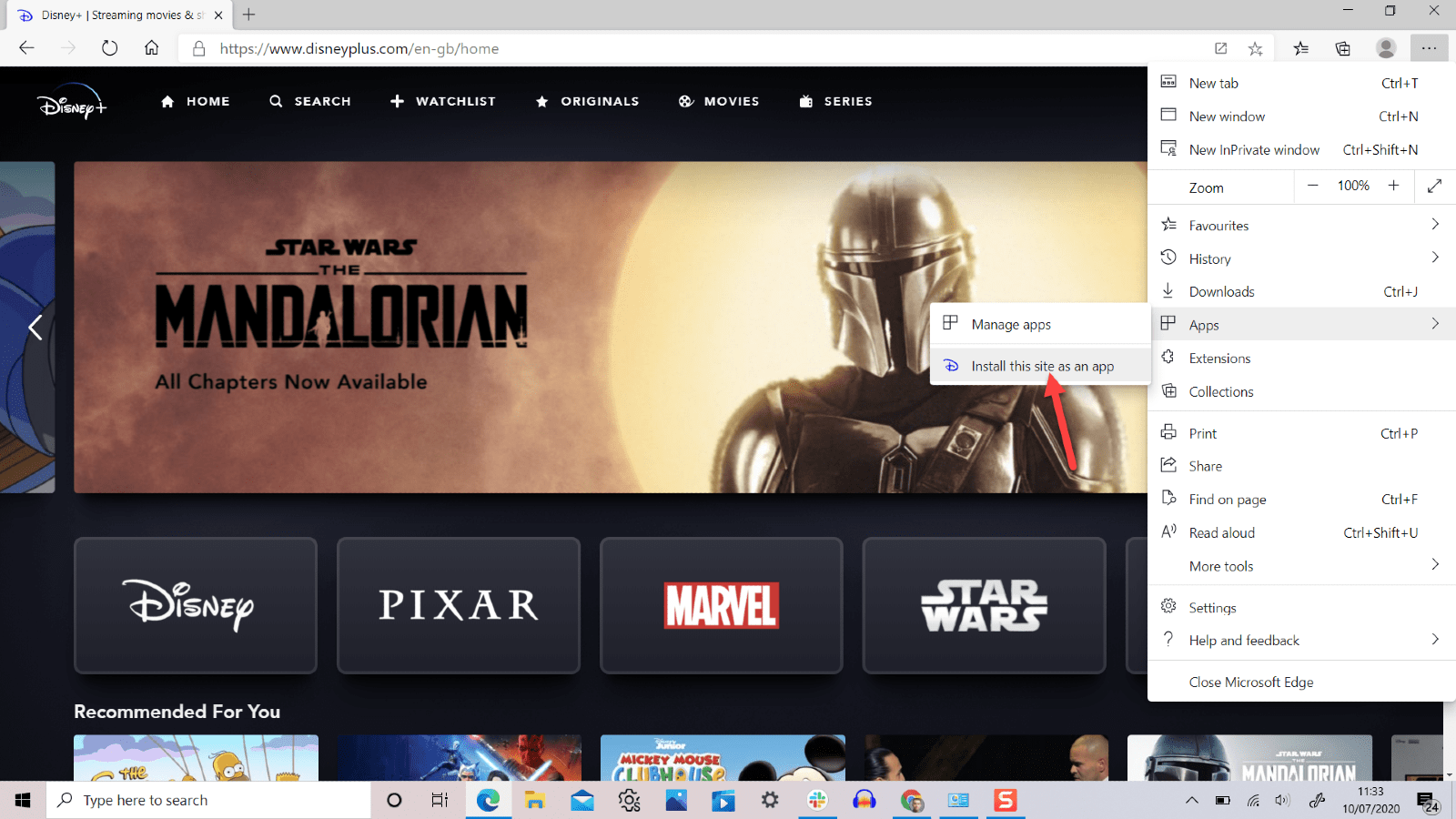
Task: Open Collections from the browser toolbar
Action: [x=1342, y=48]
